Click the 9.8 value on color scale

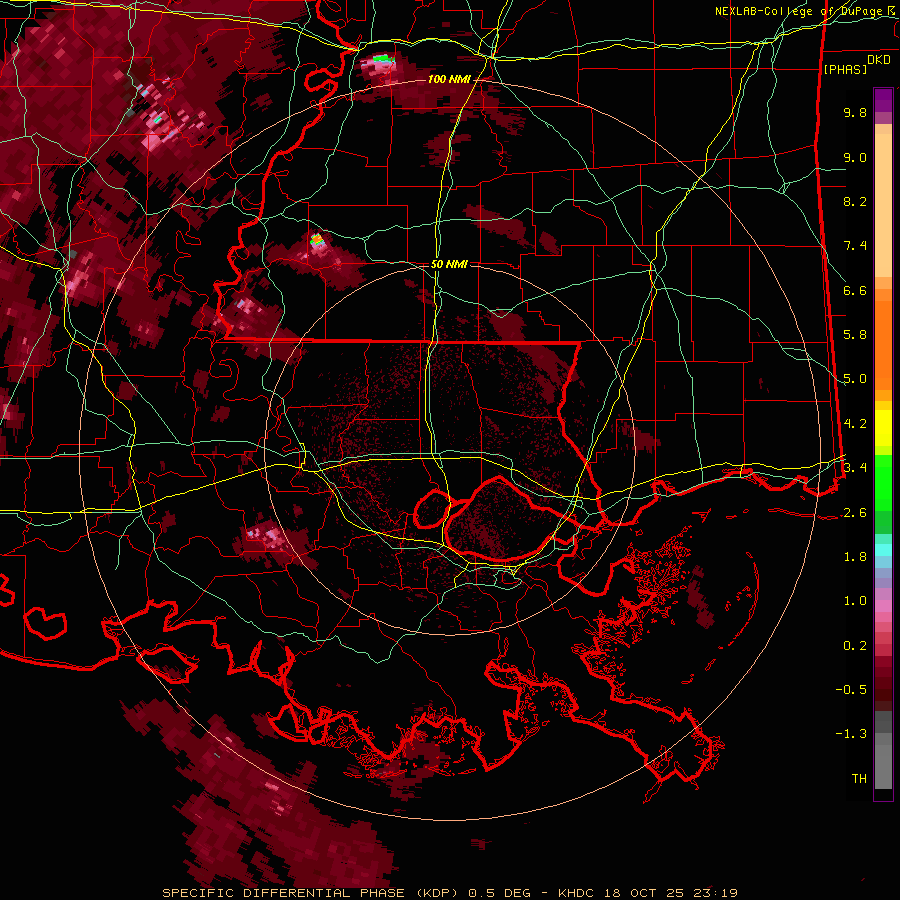[x=855, y=112]
